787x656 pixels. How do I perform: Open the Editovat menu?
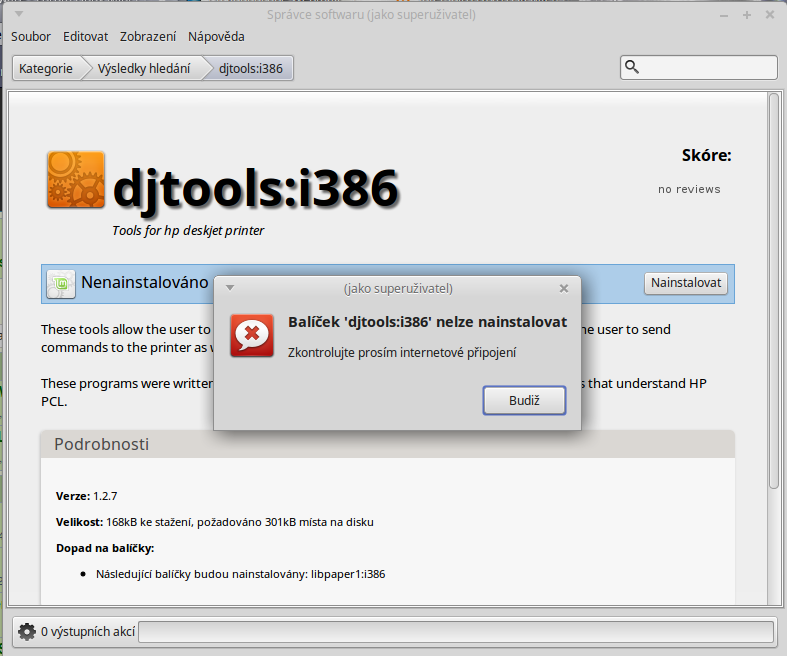point(85,37)
